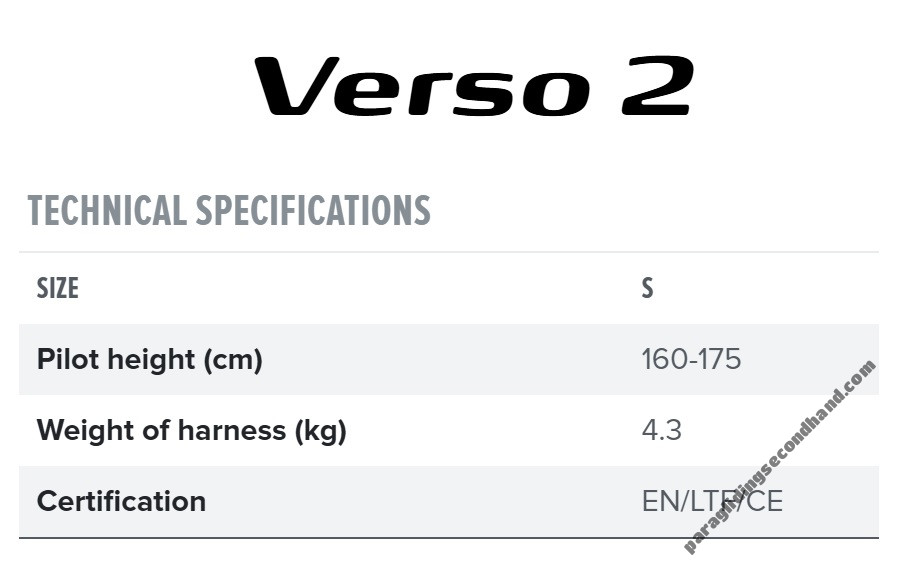Click the Pilot height (cm) label
The image size is (898, 576).
coord(149,359)
